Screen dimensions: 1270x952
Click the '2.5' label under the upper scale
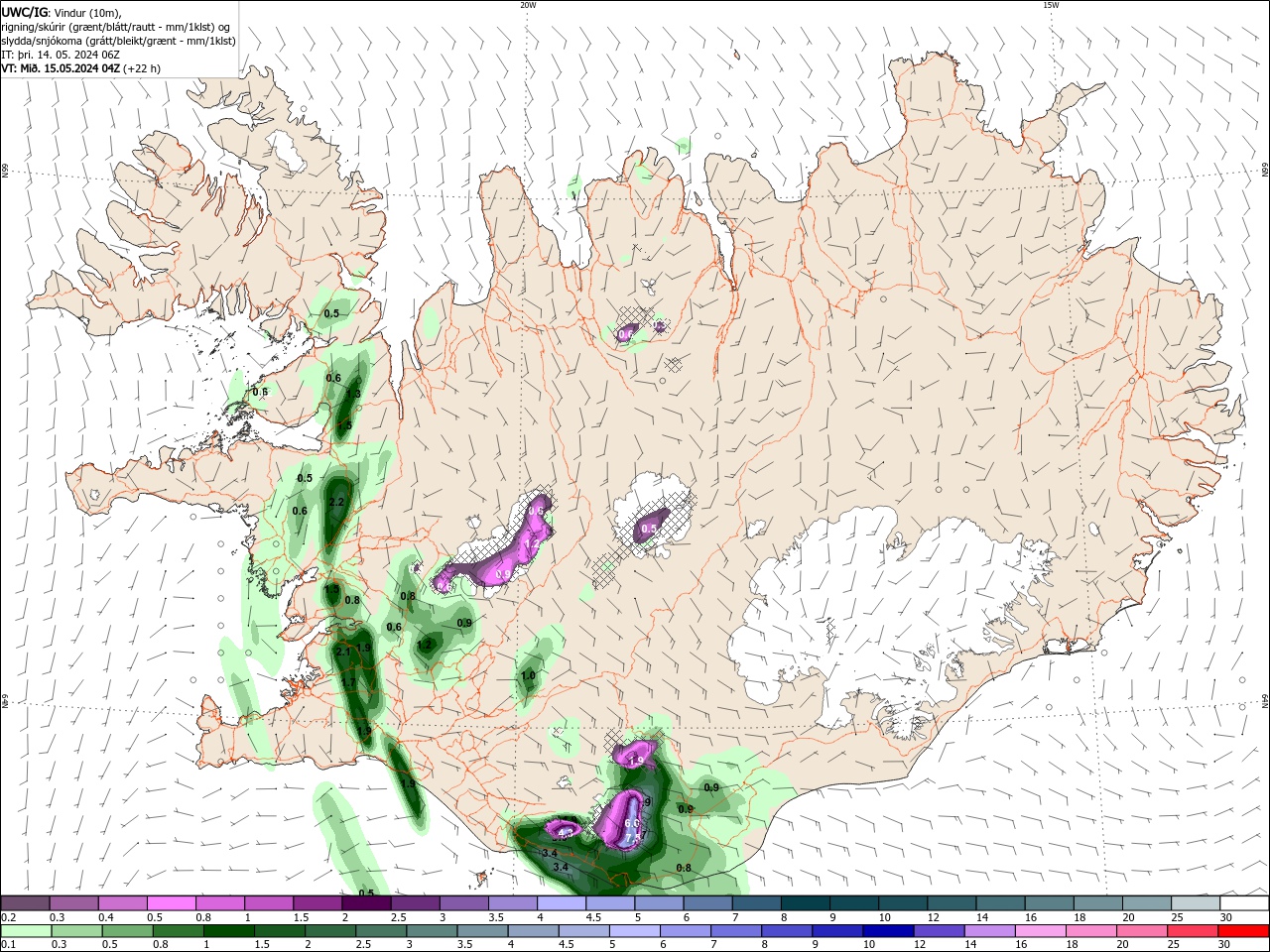pyautogui.click(x=398, y=917)
